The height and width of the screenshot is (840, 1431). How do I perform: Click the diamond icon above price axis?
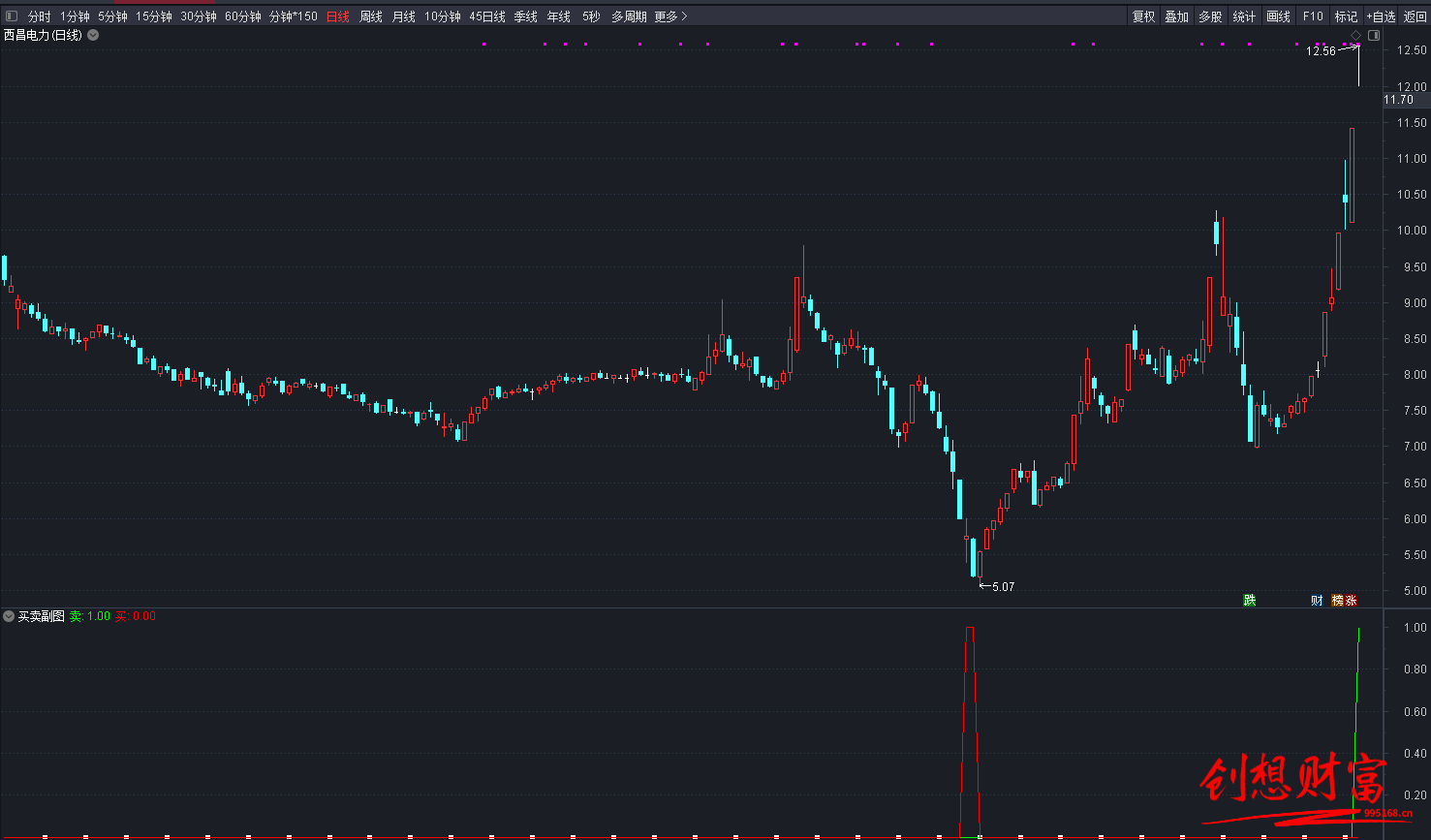(1356, 35)
